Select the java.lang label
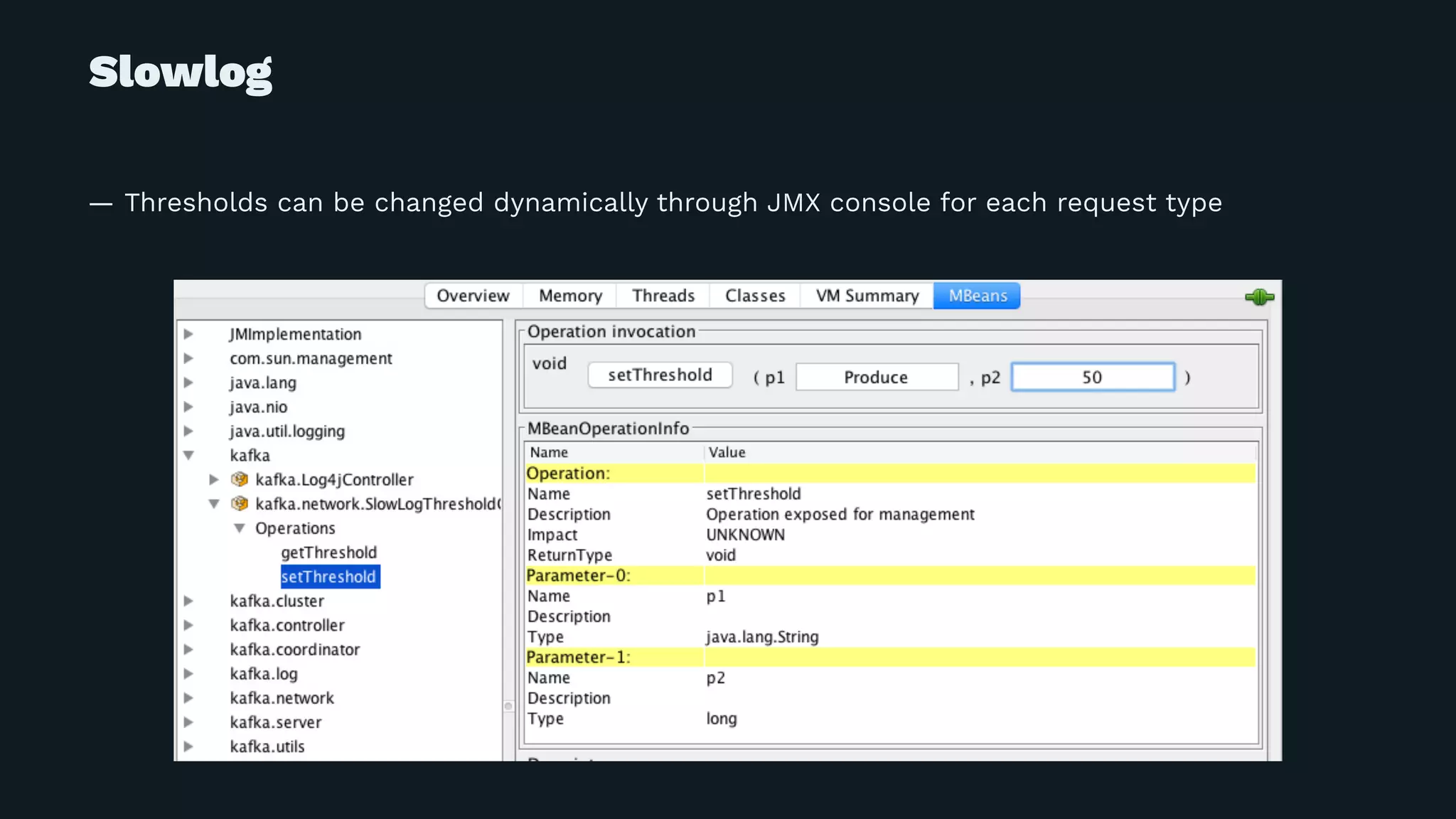The width and height of the screenshot is (1456, 819). (x=263, y=382)
